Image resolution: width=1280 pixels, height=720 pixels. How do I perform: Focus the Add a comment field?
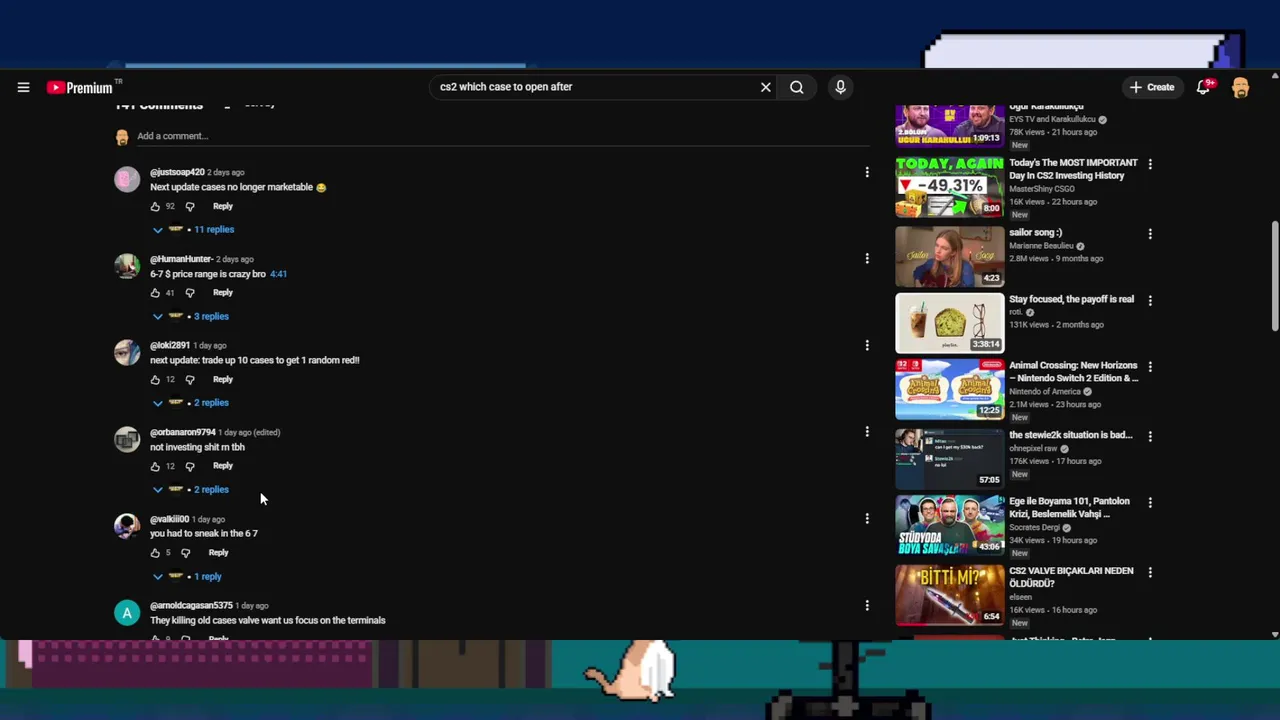coord(503,136)
